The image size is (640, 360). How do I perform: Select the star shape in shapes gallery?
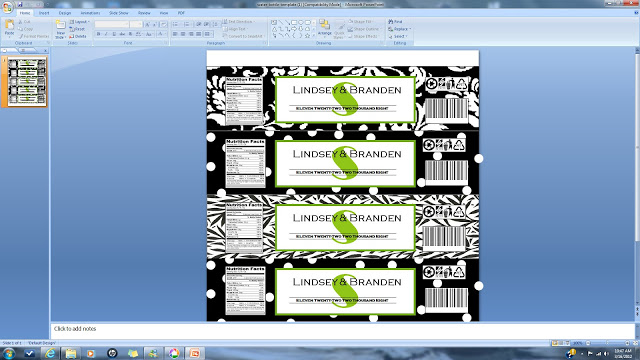(x=307, y=36)
